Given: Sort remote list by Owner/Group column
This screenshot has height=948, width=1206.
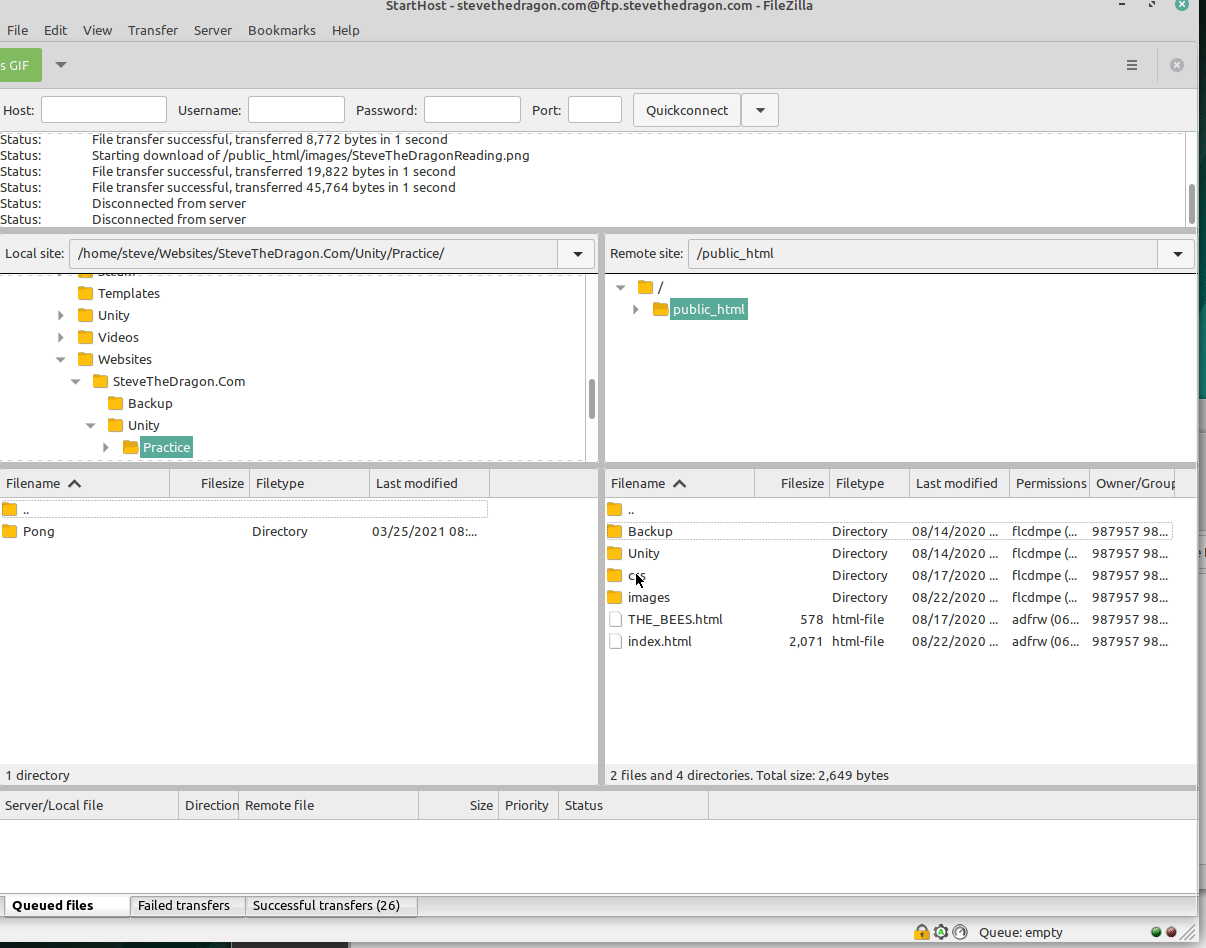Looking at the screenshot, I should 1133,483.
